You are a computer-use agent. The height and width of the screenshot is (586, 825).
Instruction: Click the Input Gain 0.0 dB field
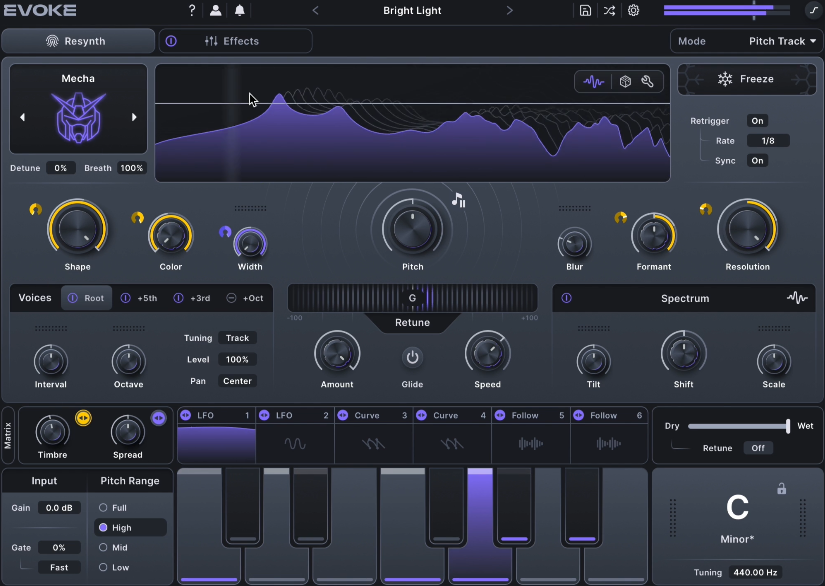(x=59, y=508)
